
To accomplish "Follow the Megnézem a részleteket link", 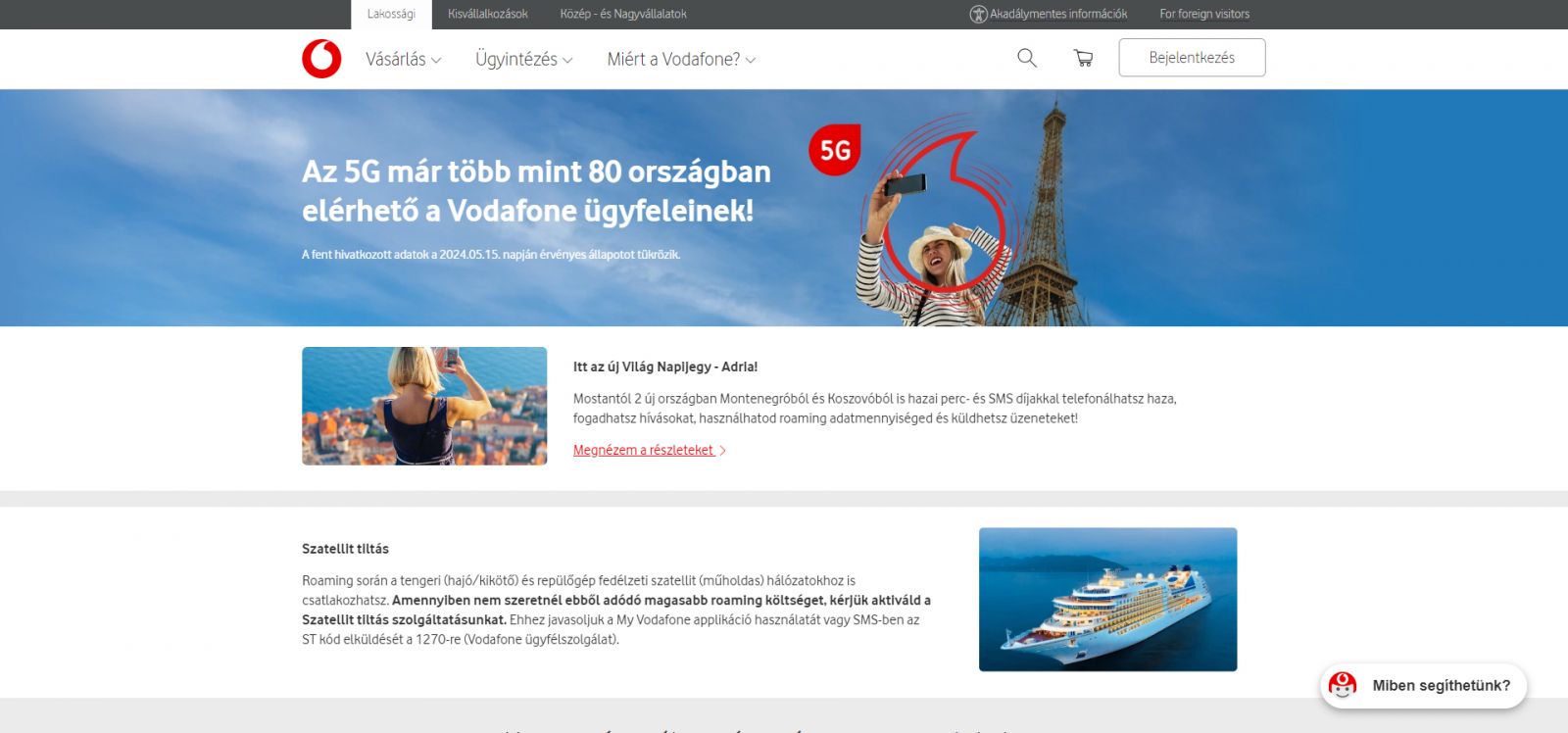I will [x=649, y=450].
